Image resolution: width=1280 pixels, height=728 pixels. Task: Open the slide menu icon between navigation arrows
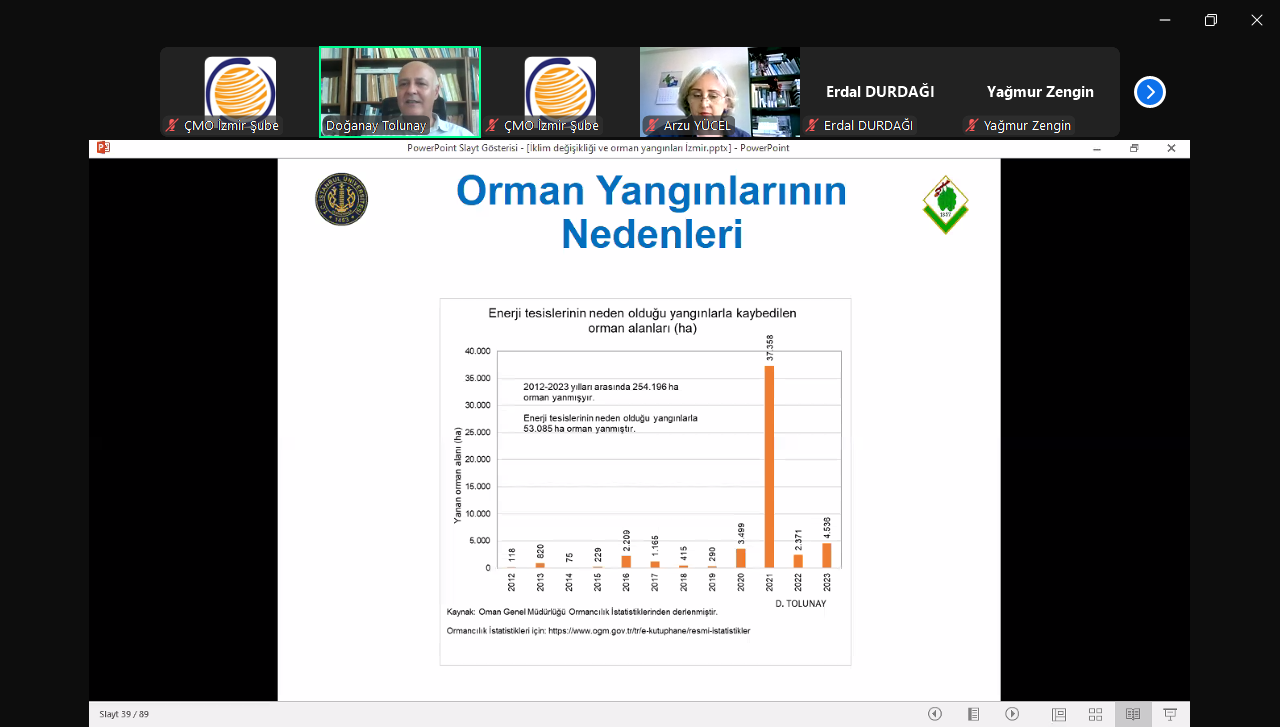[x=973, y=714]
